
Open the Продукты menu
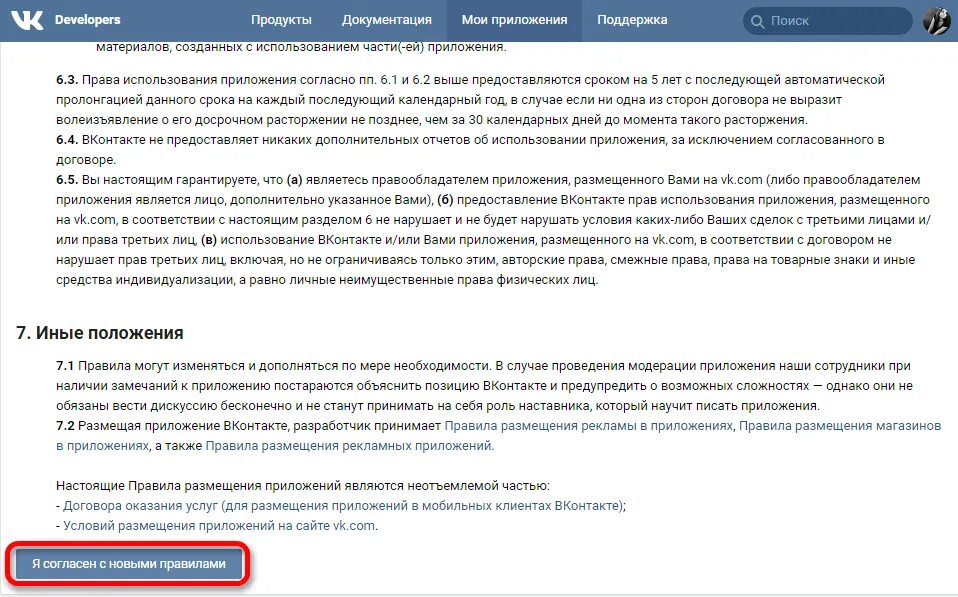[281, 20]
